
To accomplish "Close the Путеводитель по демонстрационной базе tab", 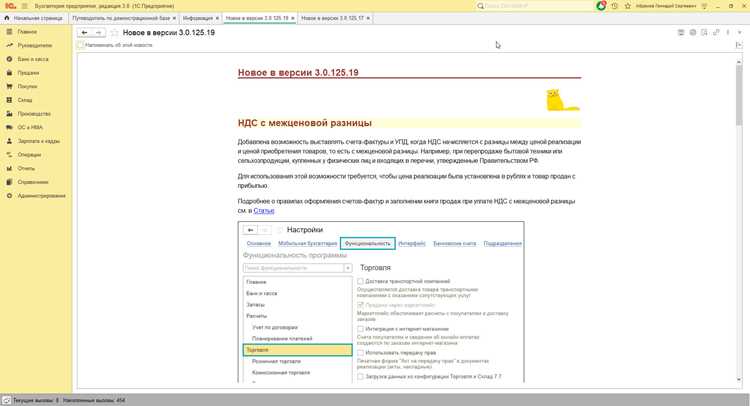I will 174,18.
